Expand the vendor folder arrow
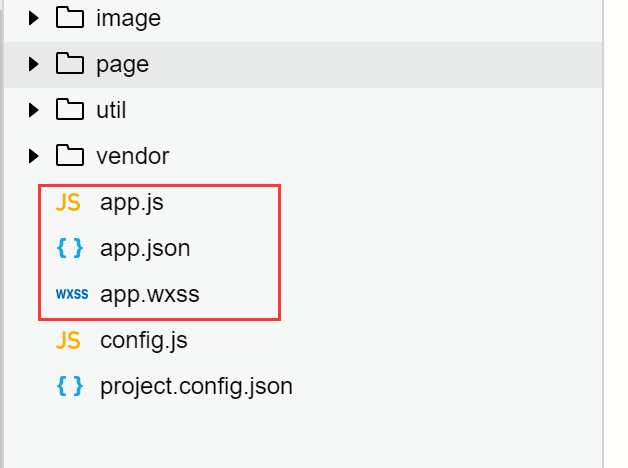 pos(34,156)
